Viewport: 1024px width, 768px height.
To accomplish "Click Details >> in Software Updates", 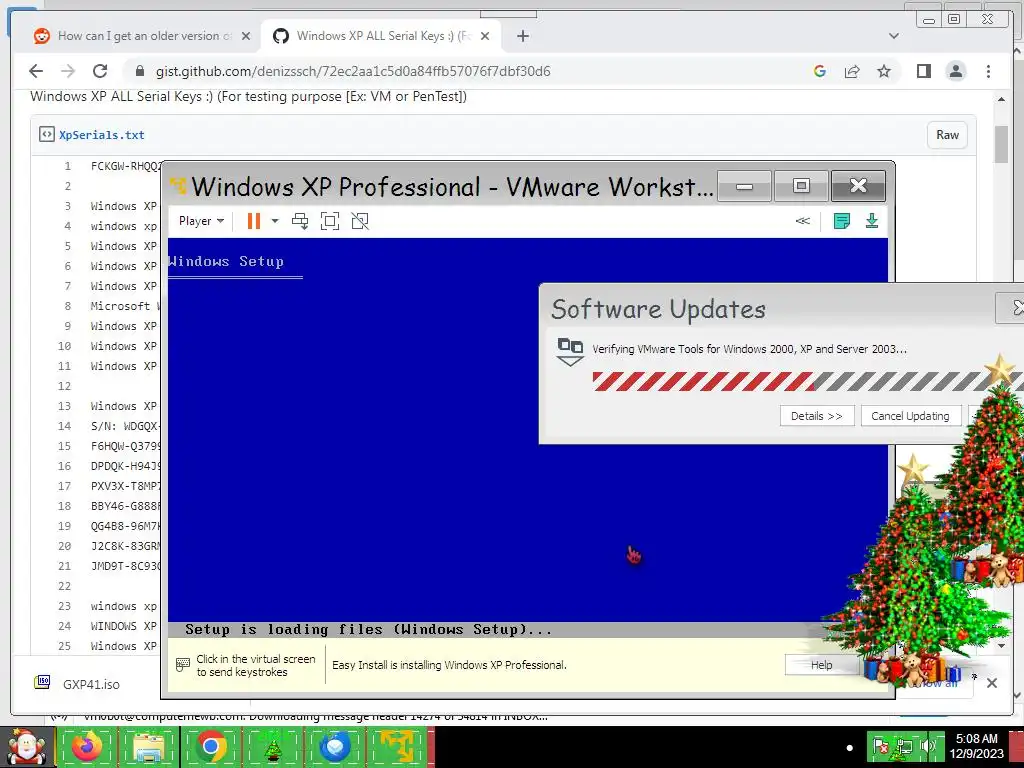I will pyautogui.click(x=817, y=416).
